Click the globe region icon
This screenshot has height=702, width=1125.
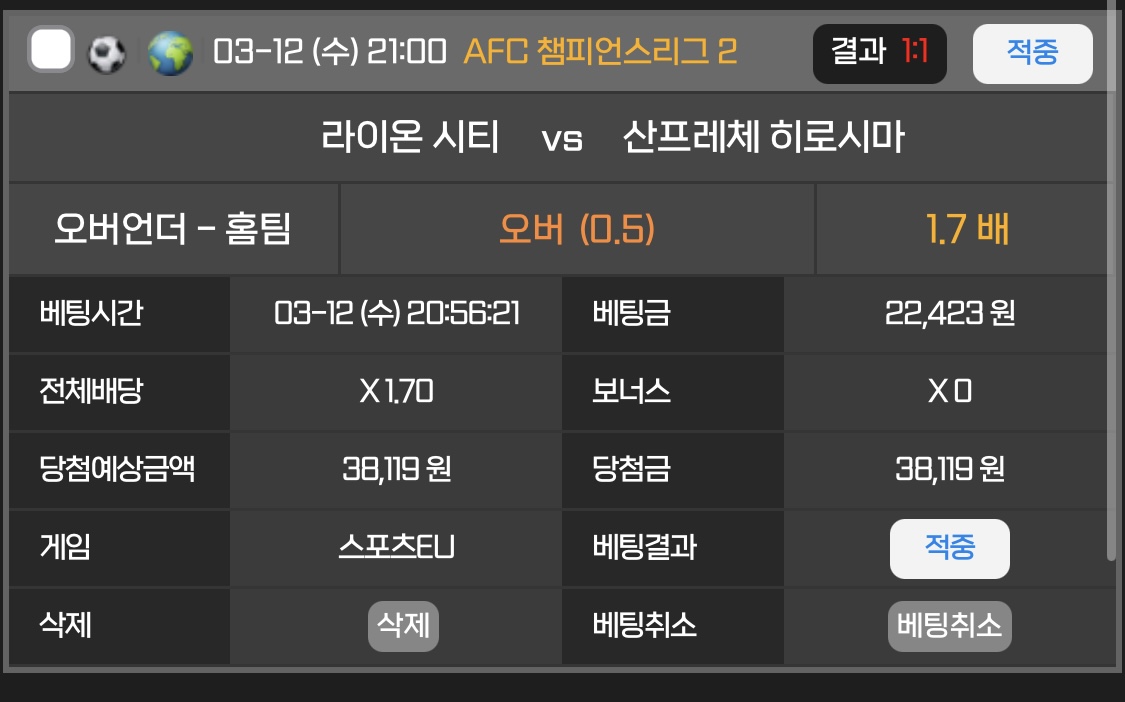tap(170, 53)
